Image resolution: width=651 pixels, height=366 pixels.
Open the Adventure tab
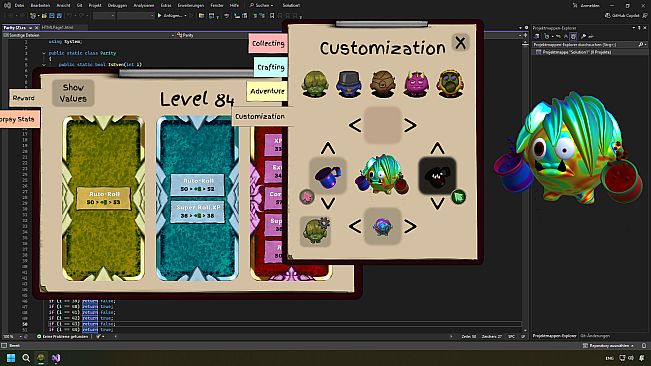pos(267,91)
